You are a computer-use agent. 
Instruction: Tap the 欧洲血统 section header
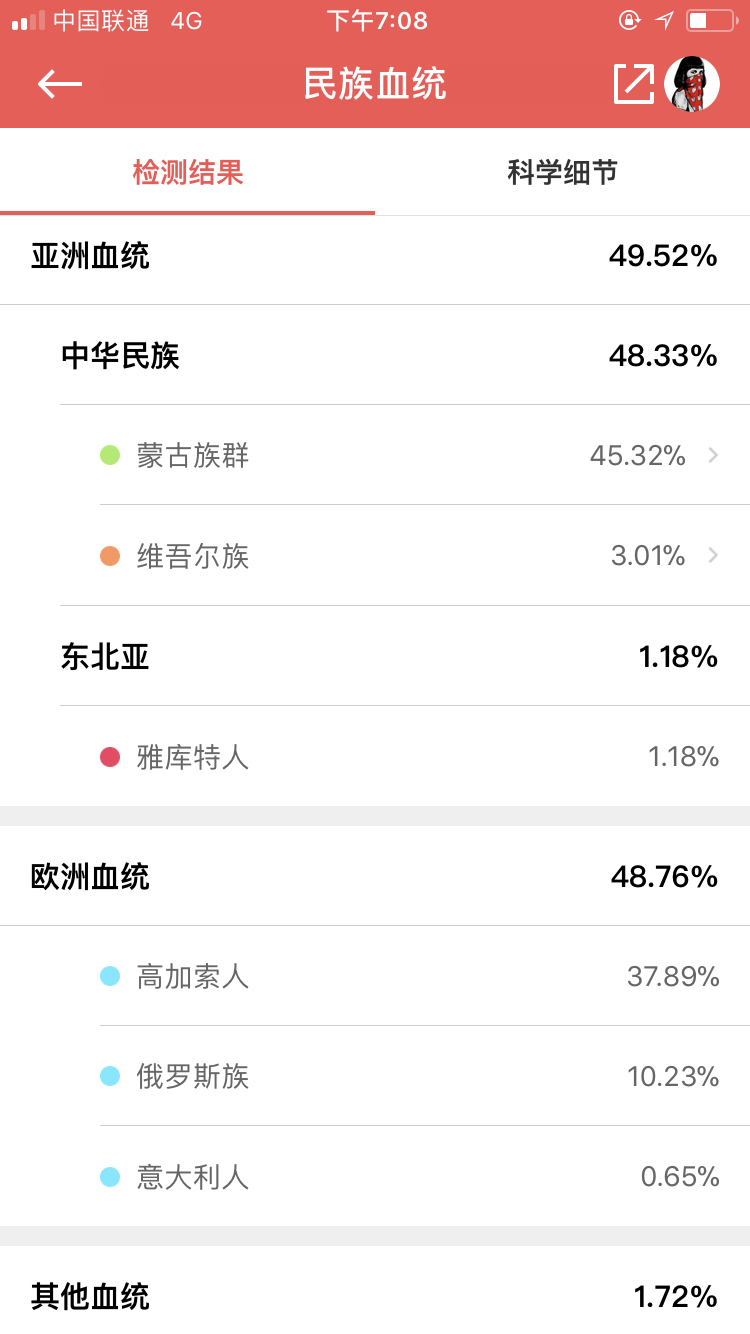[x=90, y=877]
